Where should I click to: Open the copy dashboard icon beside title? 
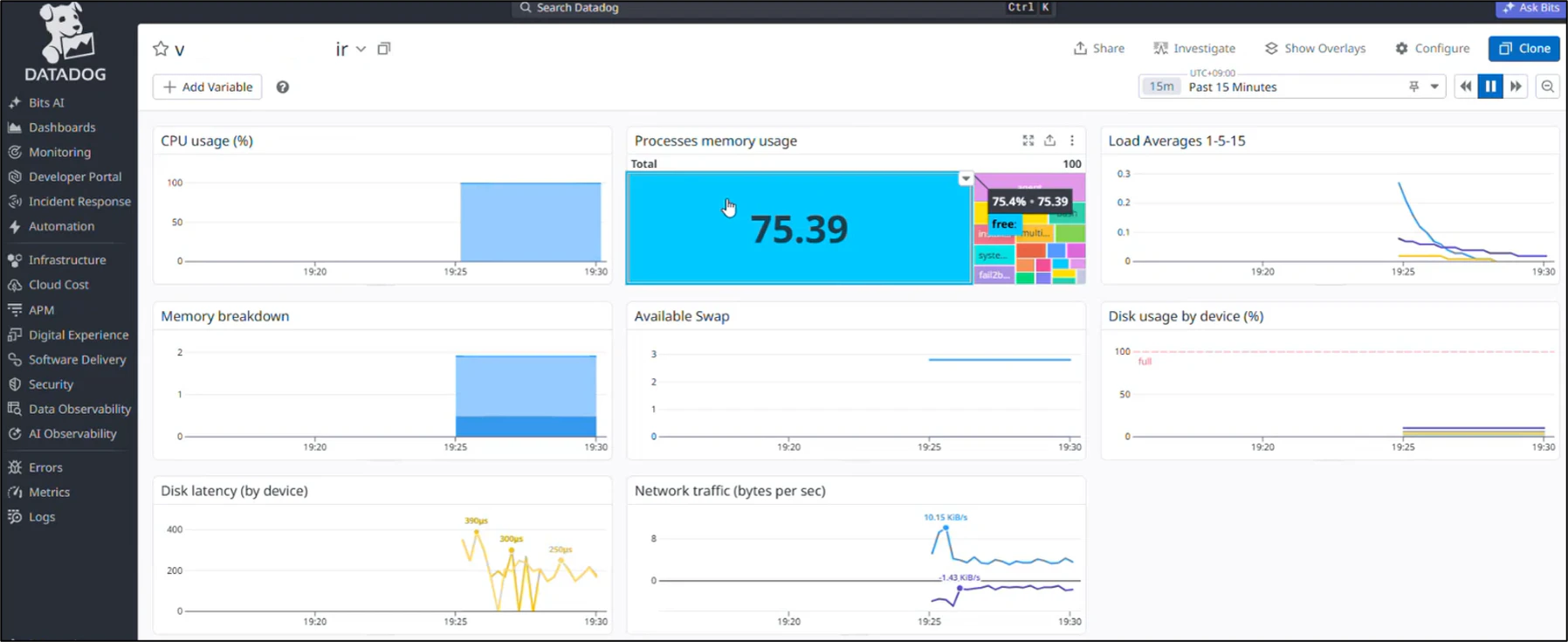coord(384,49)
